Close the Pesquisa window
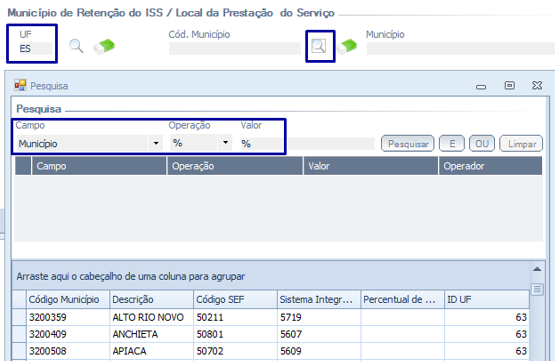Image resolution: width=555 pixels, height=361 pixels. click(x=537, y=85)
